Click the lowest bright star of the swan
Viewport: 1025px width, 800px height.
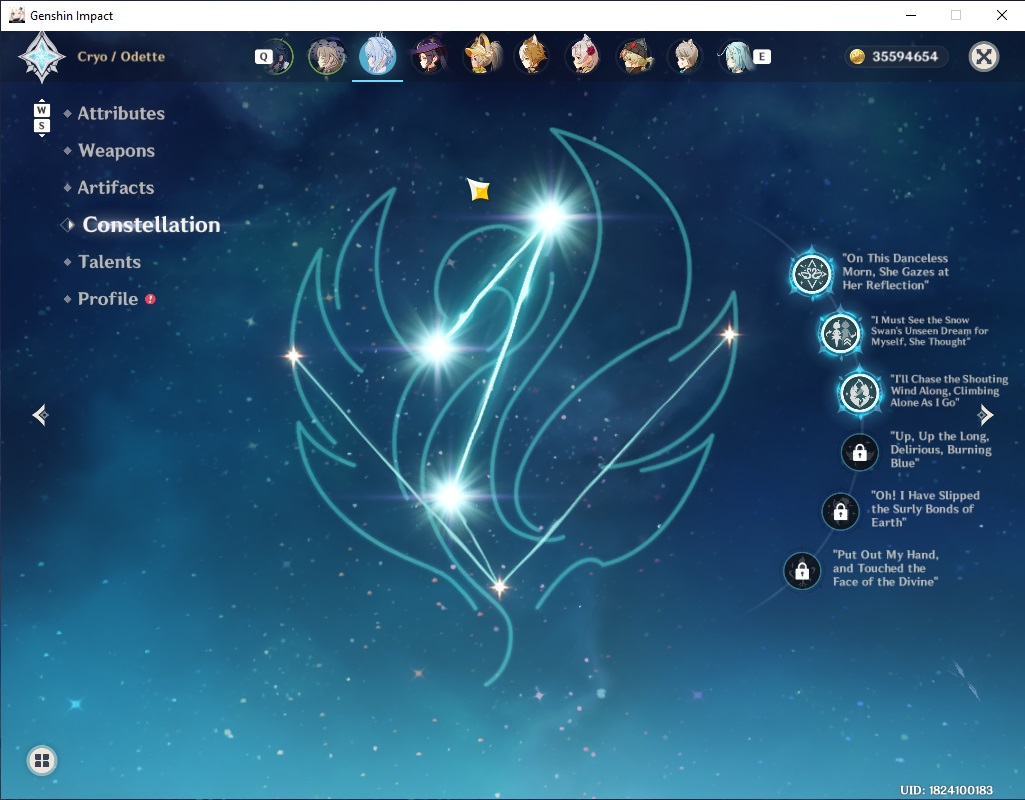pyautogui.click(x=450, y=495)
